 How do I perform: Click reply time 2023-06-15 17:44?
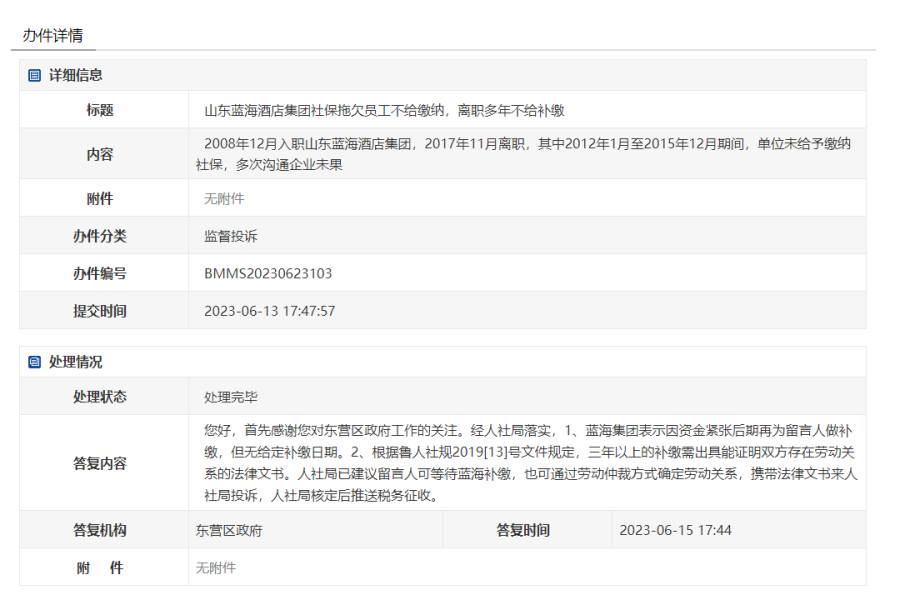[676, 530]
